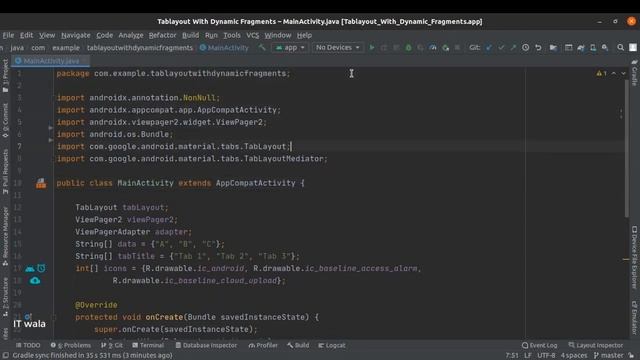This screenshot has width=640, height=360.
Task: Click the Stop square icon in toolbar
Action: pyautogui.click(x=457, y=48)
